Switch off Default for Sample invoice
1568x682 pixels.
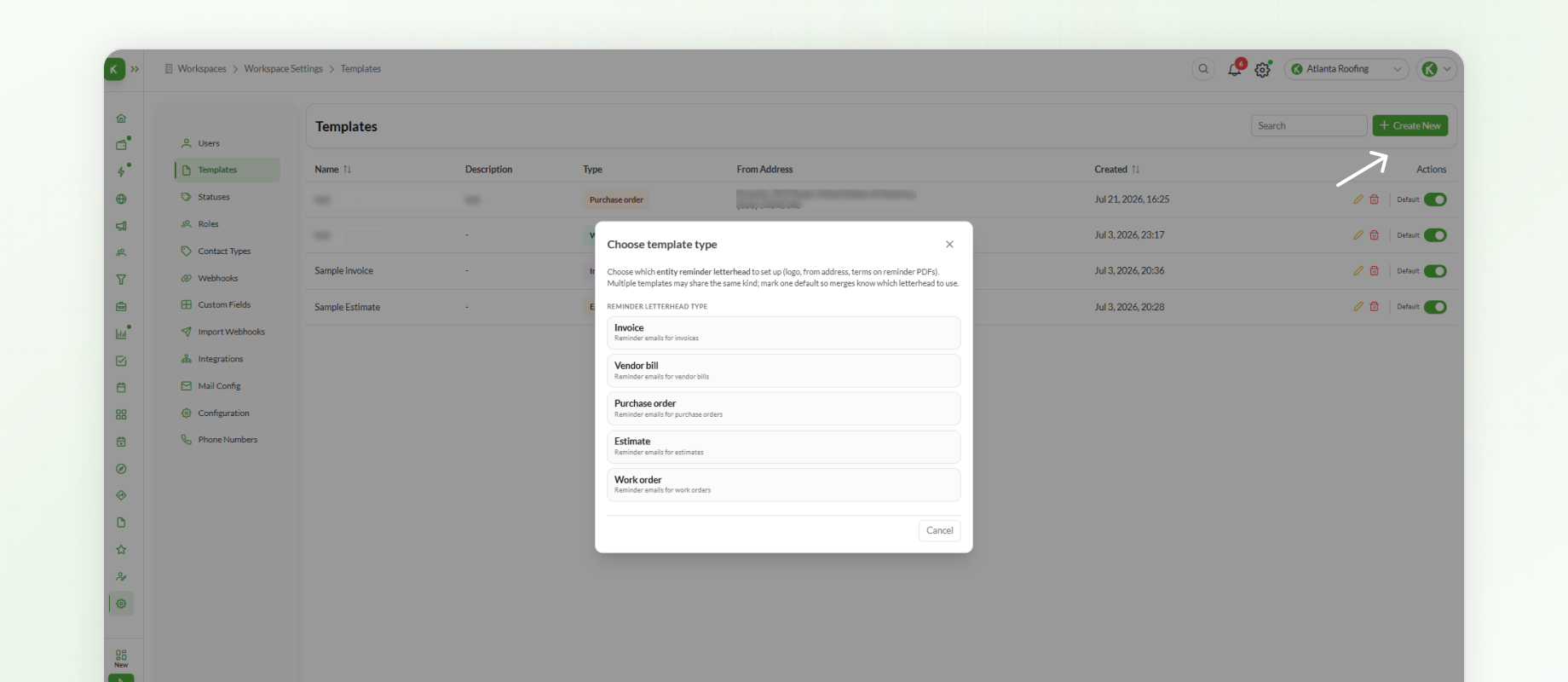(1435, 271)
